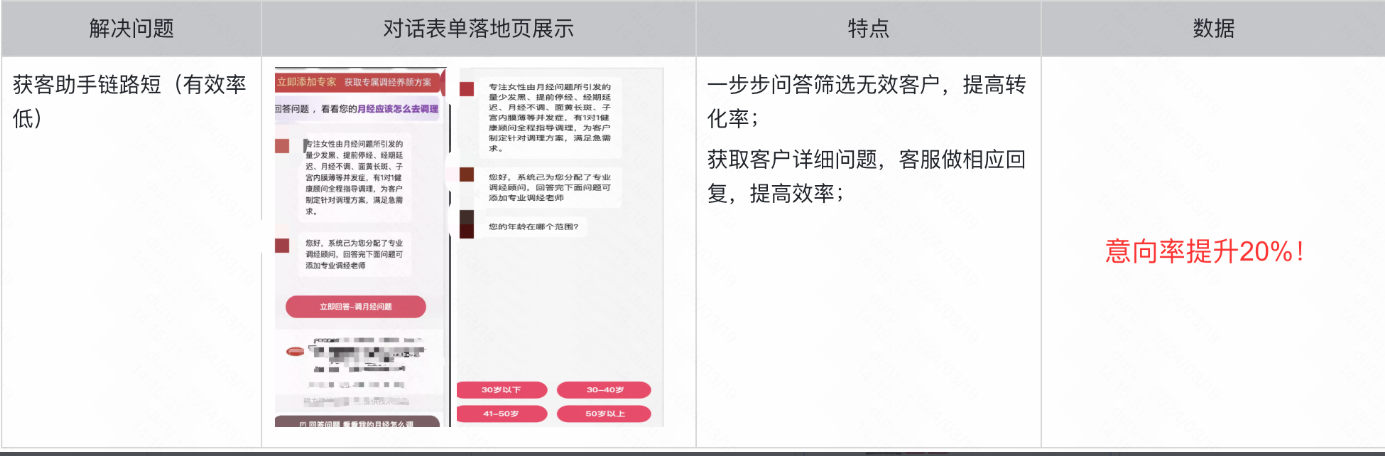
Task: Click the 立即回答-调月经问题 button
Action: pyautogui.click(x=355, y=307)
